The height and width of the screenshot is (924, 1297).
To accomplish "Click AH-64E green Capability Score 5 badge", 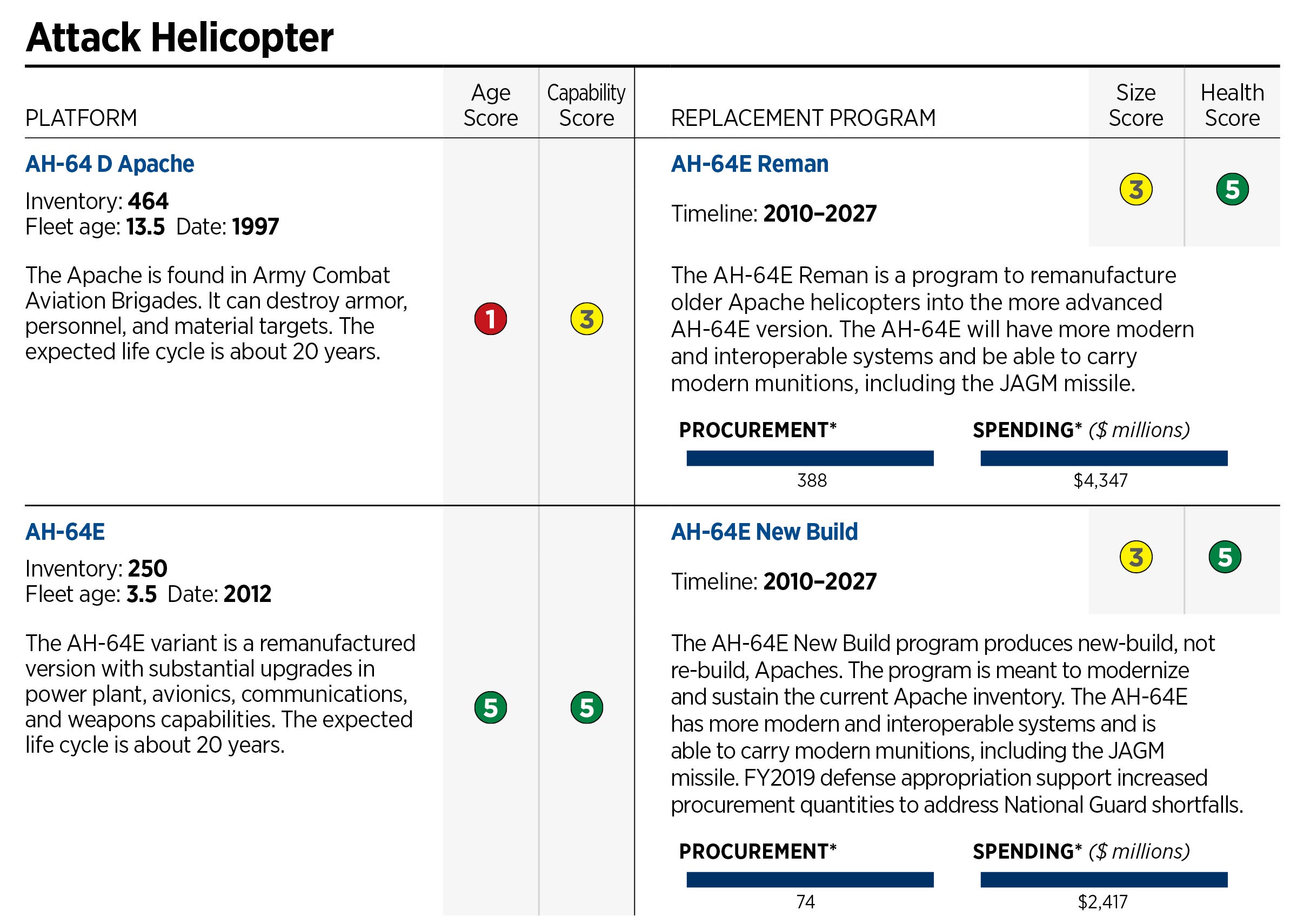I will tap(586, 707).
